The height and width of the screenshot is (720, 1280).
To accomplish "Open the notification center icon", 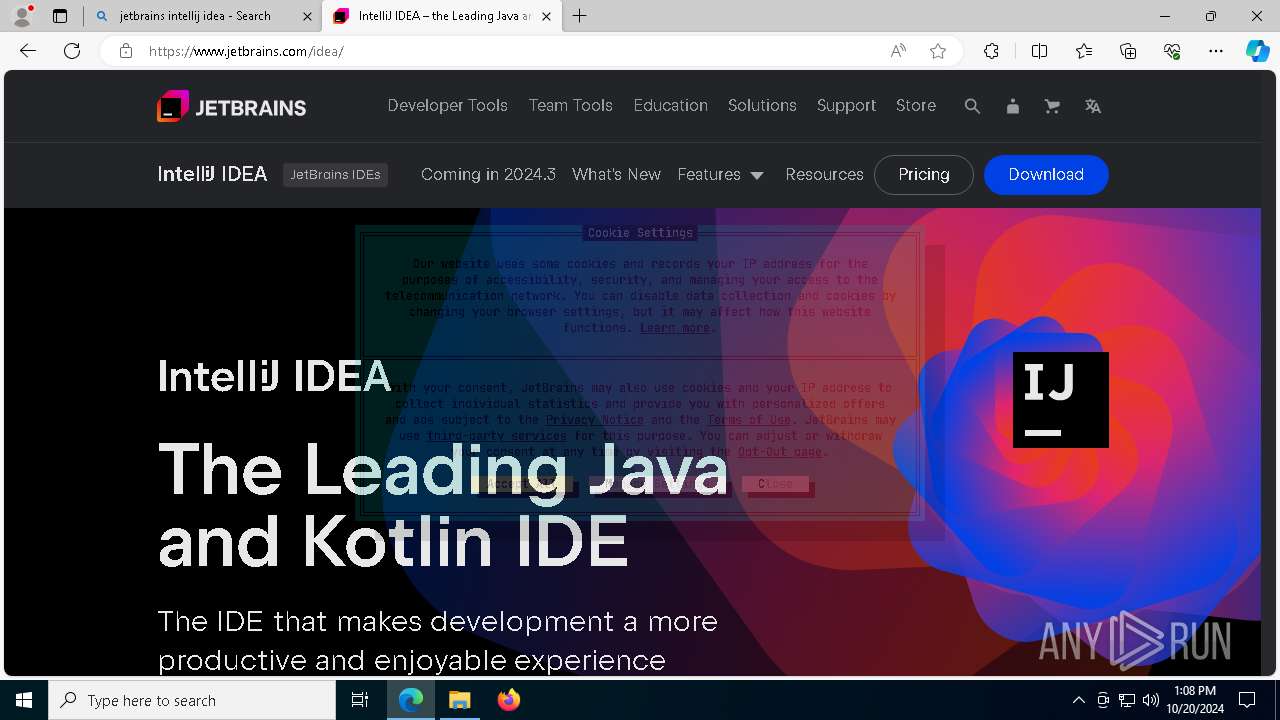I will [1247, 700].
